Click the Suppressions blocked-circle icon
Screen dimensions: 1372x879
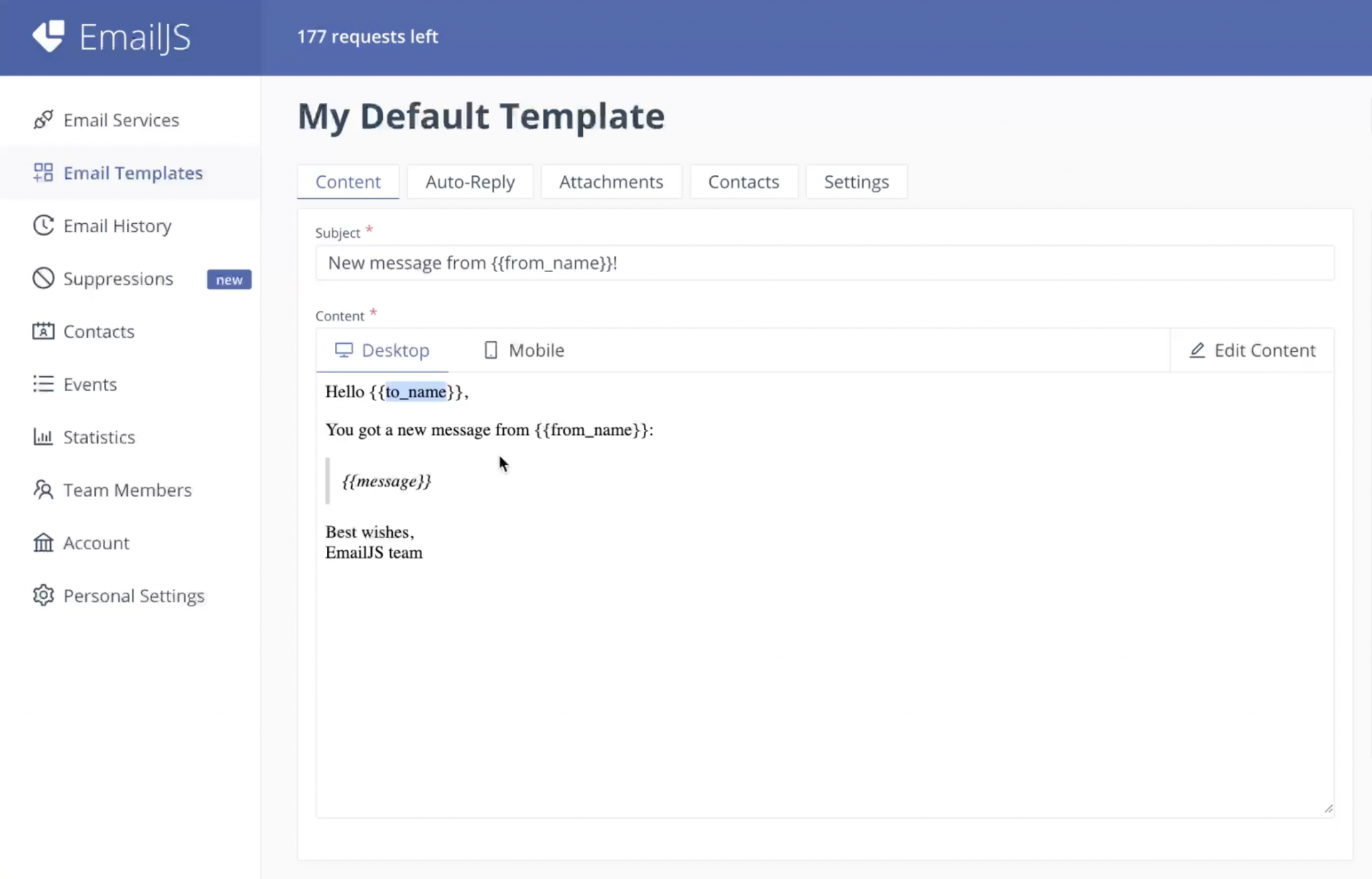pos(43,278)
